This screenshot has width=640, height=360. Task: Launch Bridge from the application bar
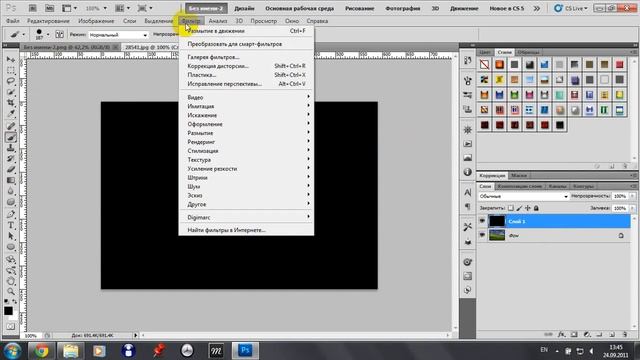(x=33, y=8)
